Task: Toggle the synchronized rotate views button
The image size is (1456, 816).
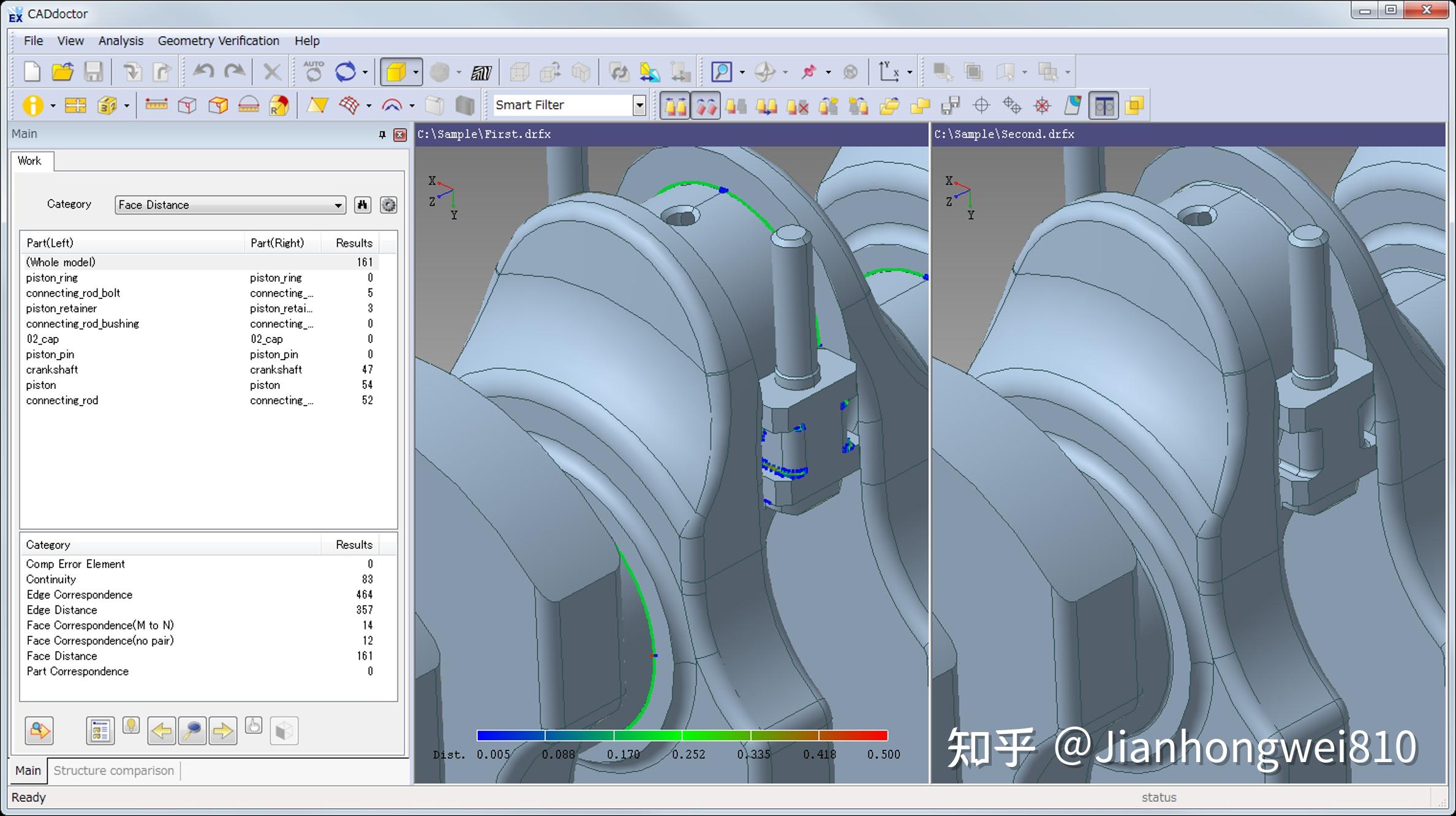Action: click(x=706, y=106)
